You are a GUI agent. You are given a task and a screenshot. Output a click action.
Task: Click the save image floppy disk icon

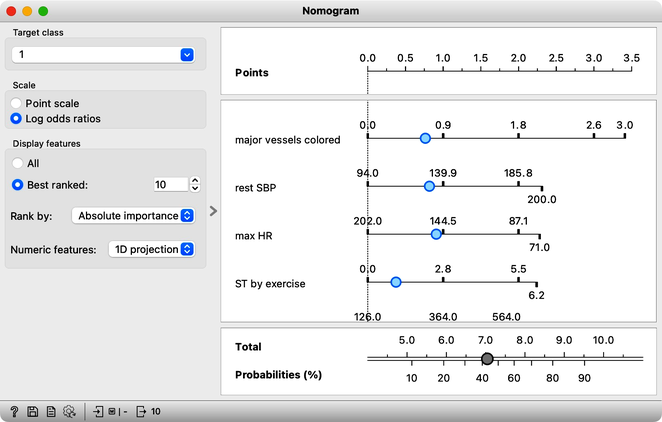click(x=33, y=411)
